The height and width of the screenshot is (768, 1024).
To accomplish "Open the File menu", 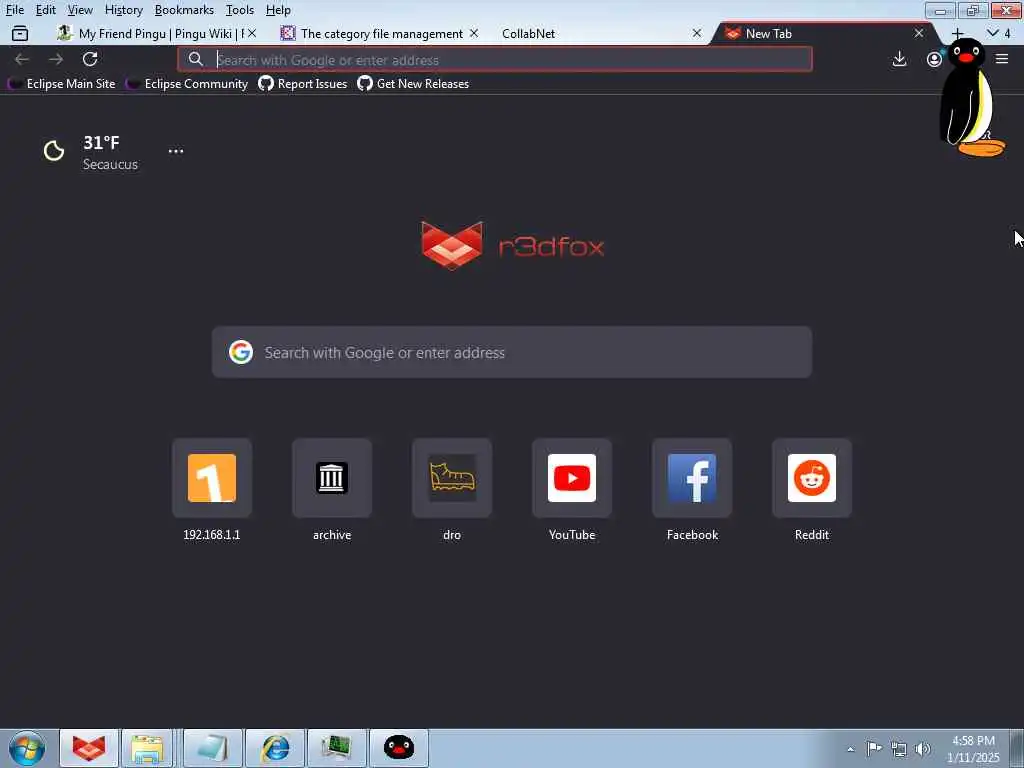I will [15, 10].
